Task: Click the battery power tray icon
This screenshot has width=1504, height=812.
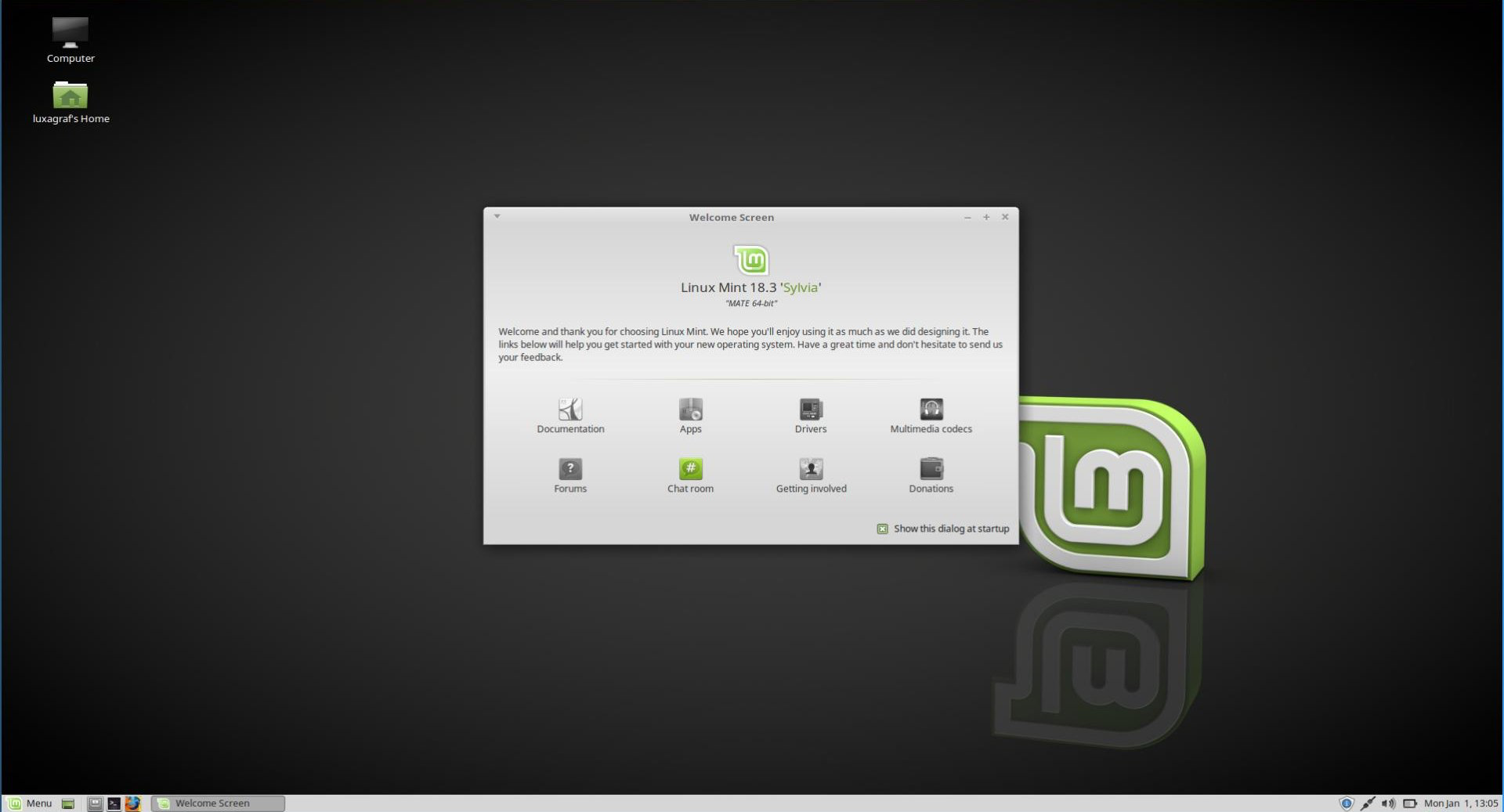Action: point(1410,803)
